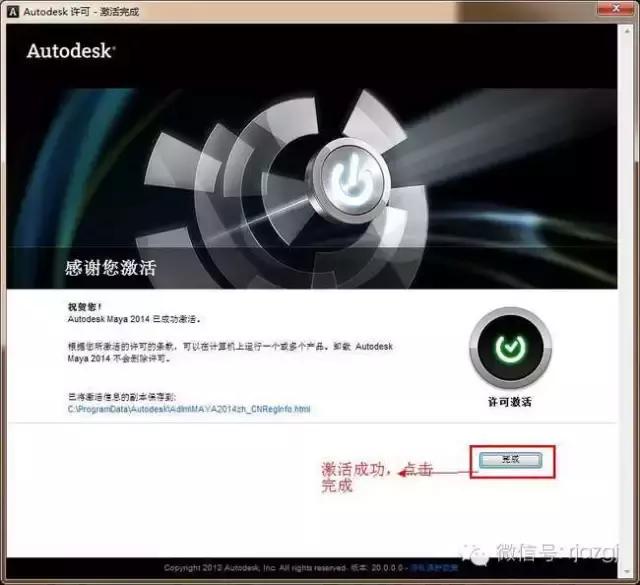Click the 许可激活 label under the icon
Viewport: 640px width, 585px height.
tap(510, 402)
